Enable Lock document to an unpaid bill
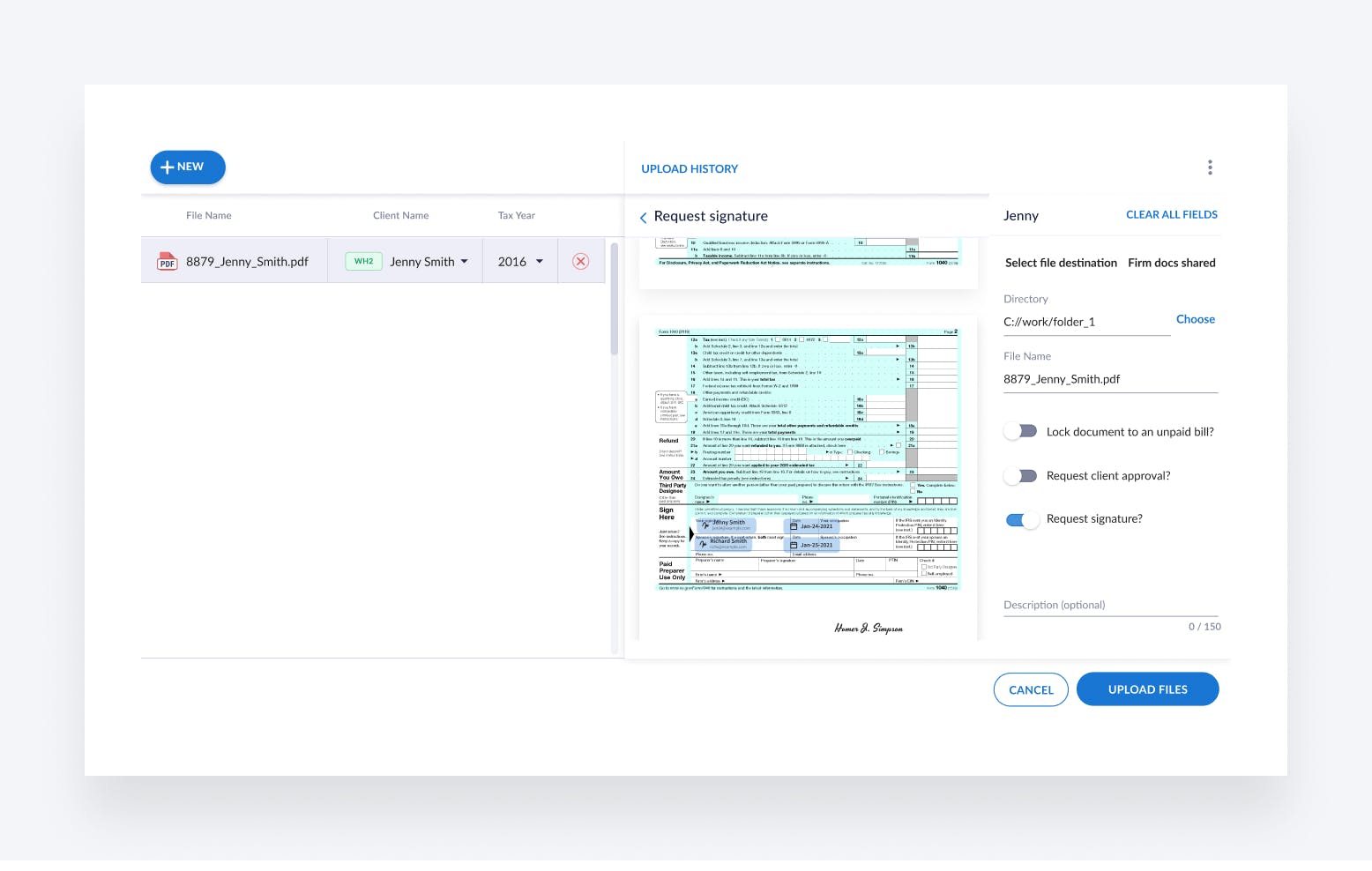Screen dimensions: 1372x871 [1021, 432]
